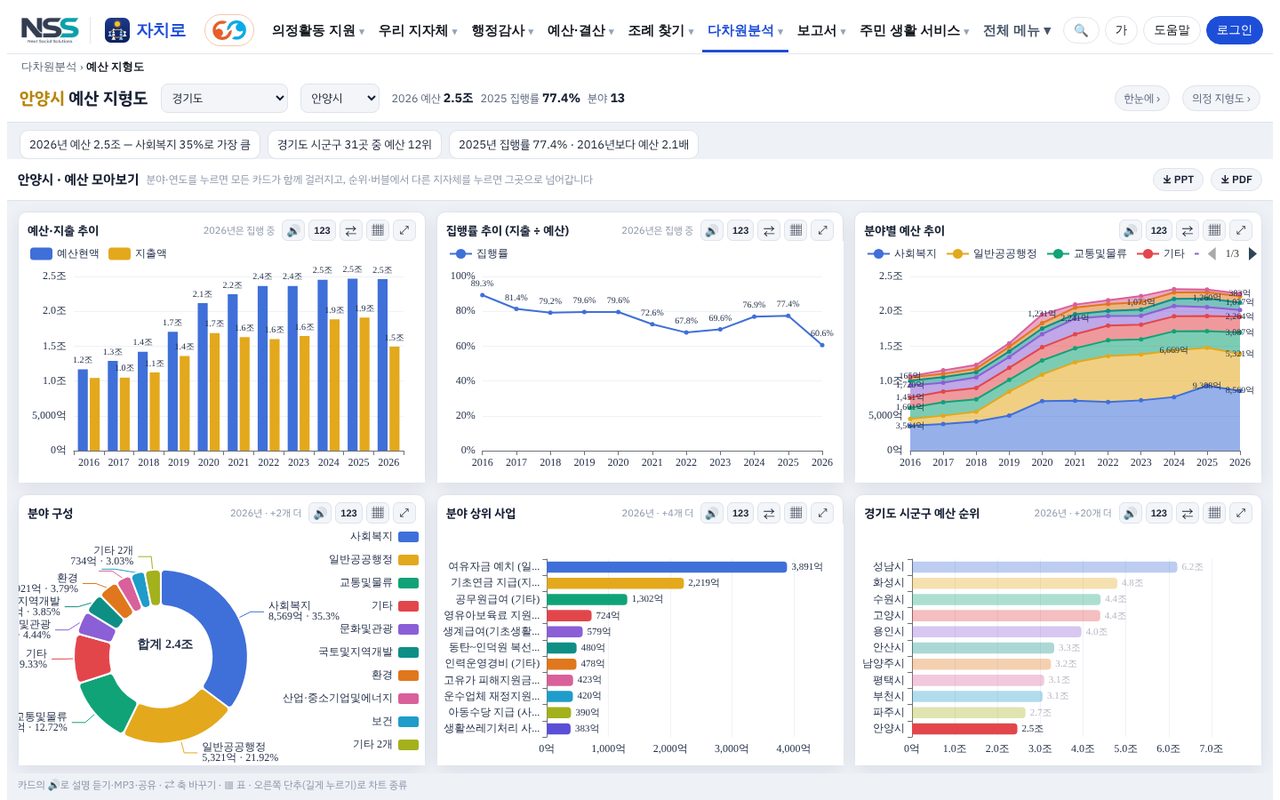Image resolution: width=1280 pixels, height=800 pixels.
Task: Download the PDF export
Action: tap(1236, 180)
